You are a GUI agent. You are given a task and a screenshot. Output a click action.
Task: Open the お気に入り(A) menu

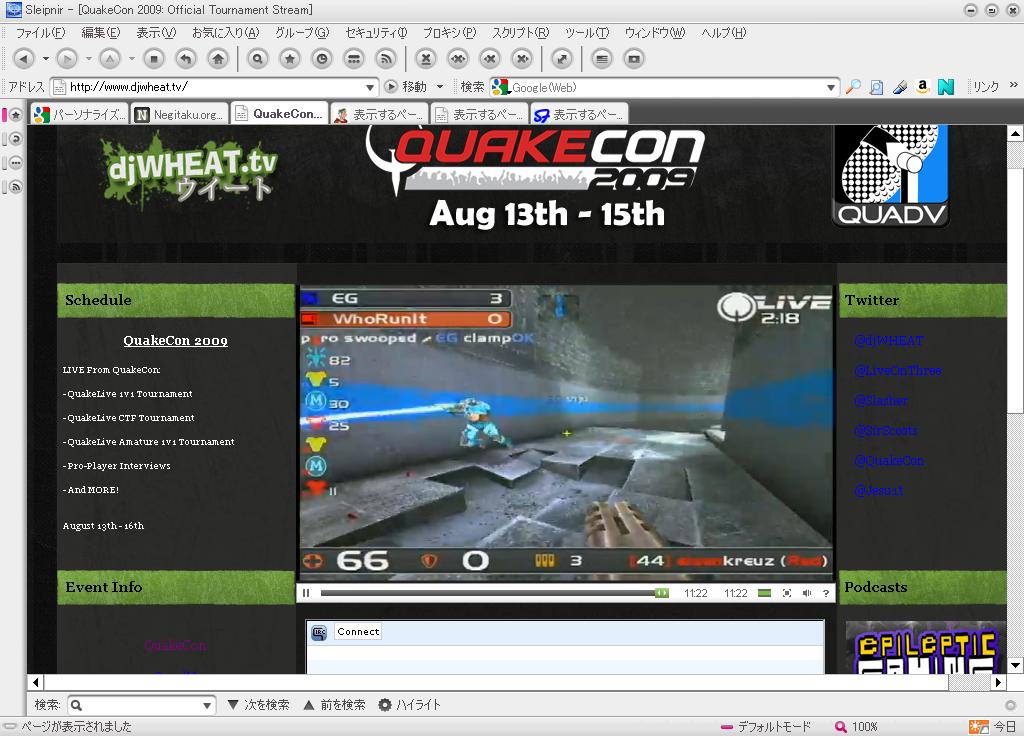click(225, 33)
